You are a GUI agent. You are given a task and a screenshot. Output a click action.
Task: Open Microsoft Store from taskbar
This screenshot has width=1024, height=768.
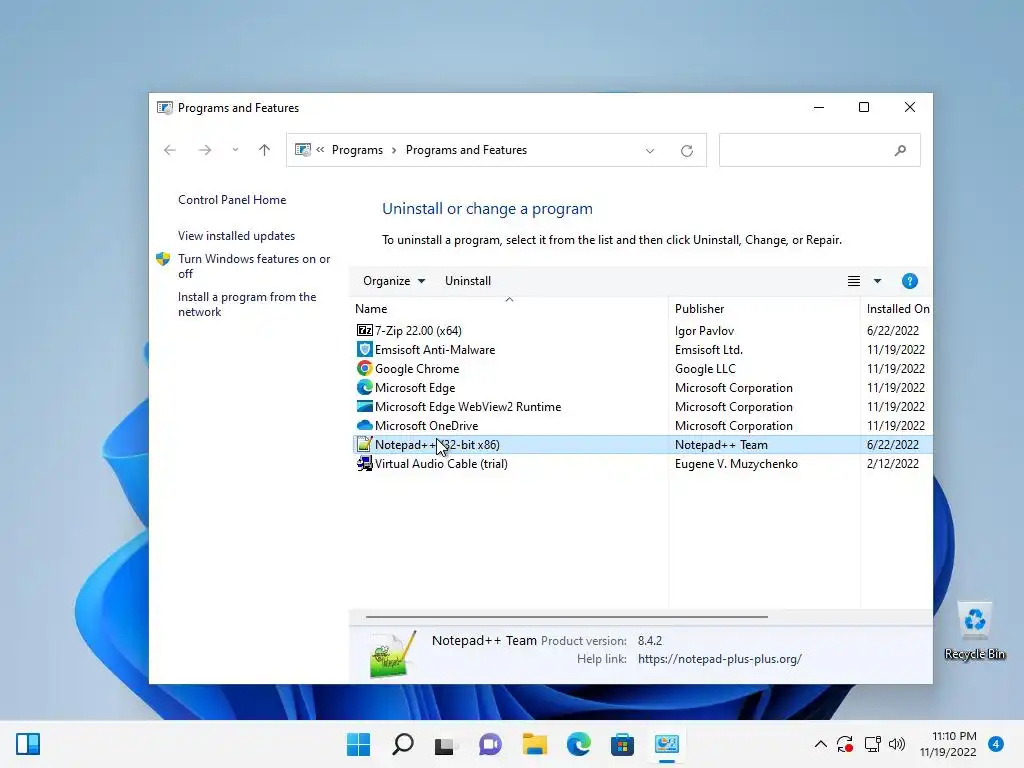(622, 744)
